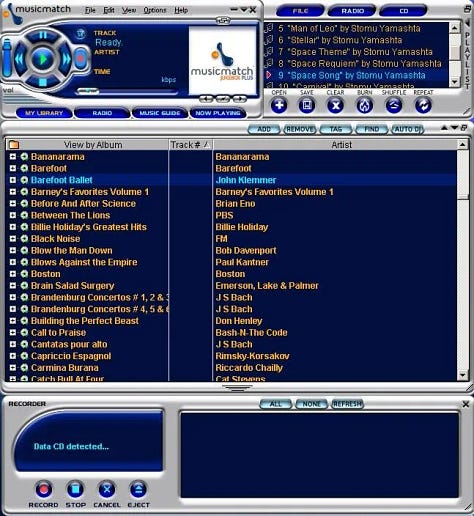Expand the Capriccio Espagnol album
474x516 pixels.
point(13,356)
